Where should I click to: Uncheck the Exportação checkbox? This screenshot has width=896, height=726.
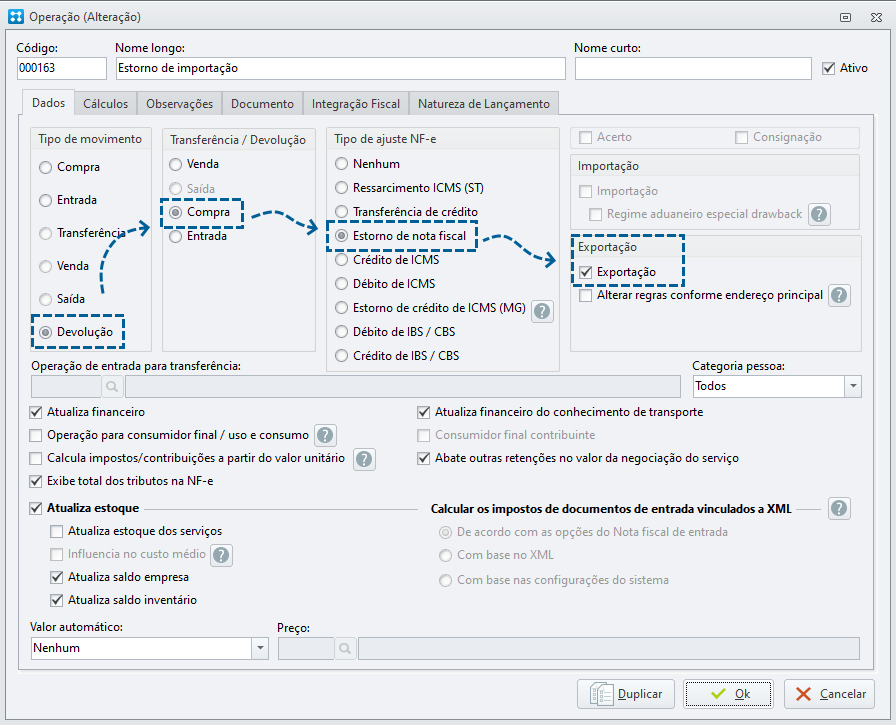pos(585,272)
